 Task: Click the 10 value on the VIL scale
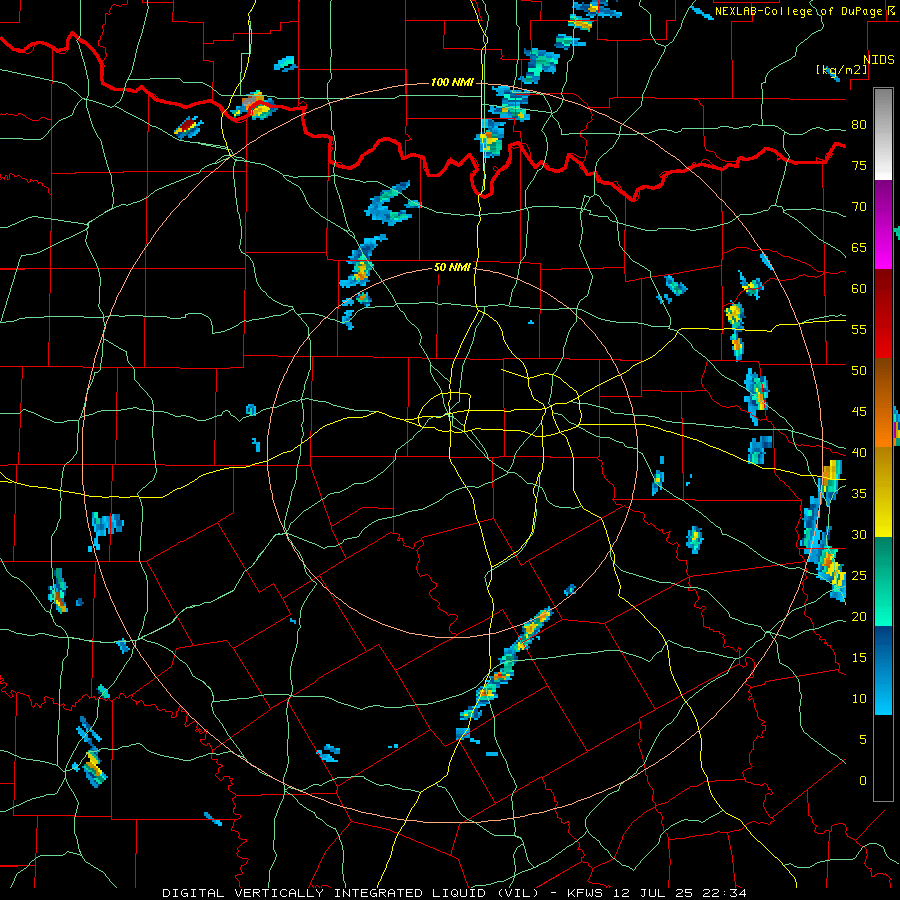[859, 699]
